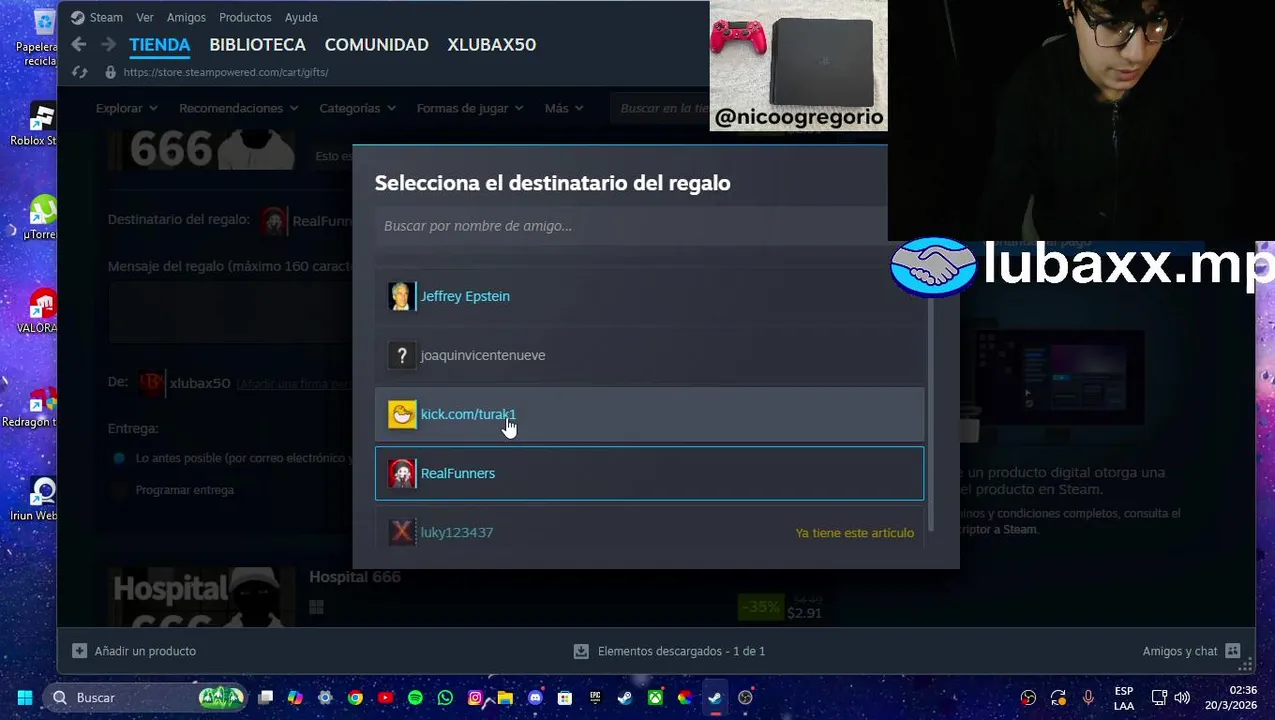Open the Productos menu
This screenshot has height=720, width=1275.
(245, 17)
